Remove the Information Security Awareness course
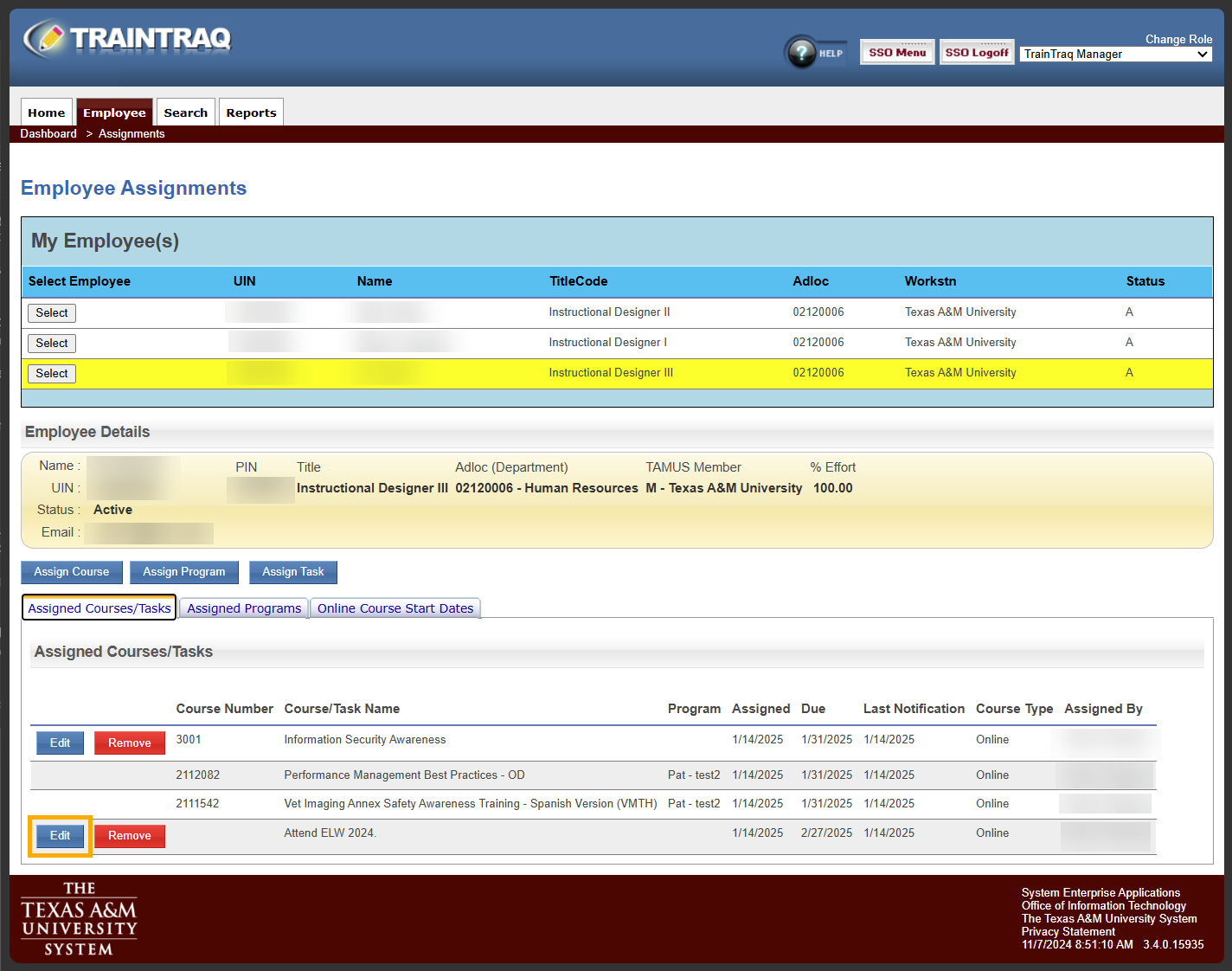Viewport: 1232px width, 971px height. point(130,743)
